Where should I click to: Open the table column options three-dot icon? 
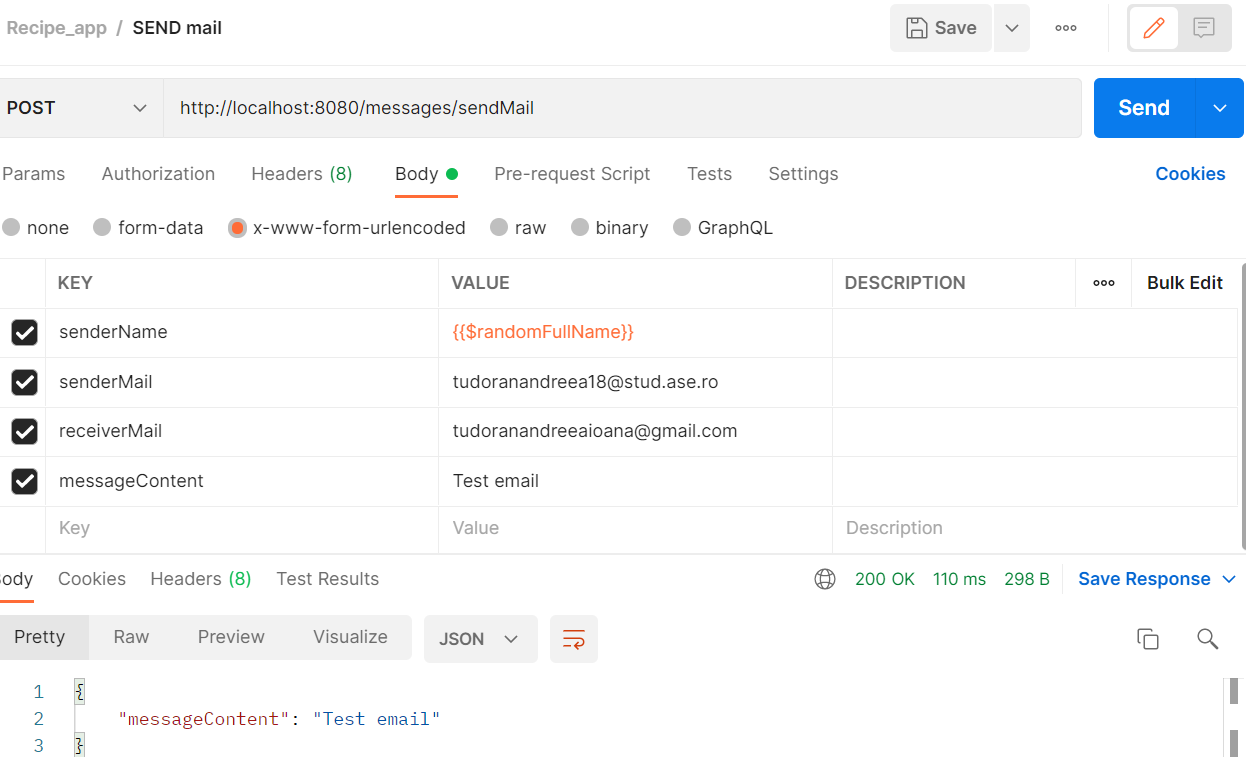click(x=1104, y=283)
